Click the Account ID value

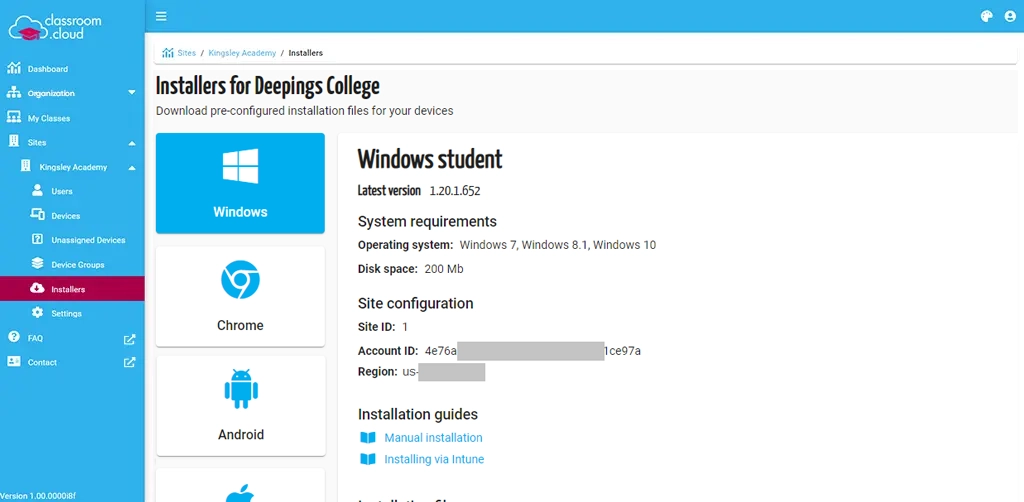532,351
